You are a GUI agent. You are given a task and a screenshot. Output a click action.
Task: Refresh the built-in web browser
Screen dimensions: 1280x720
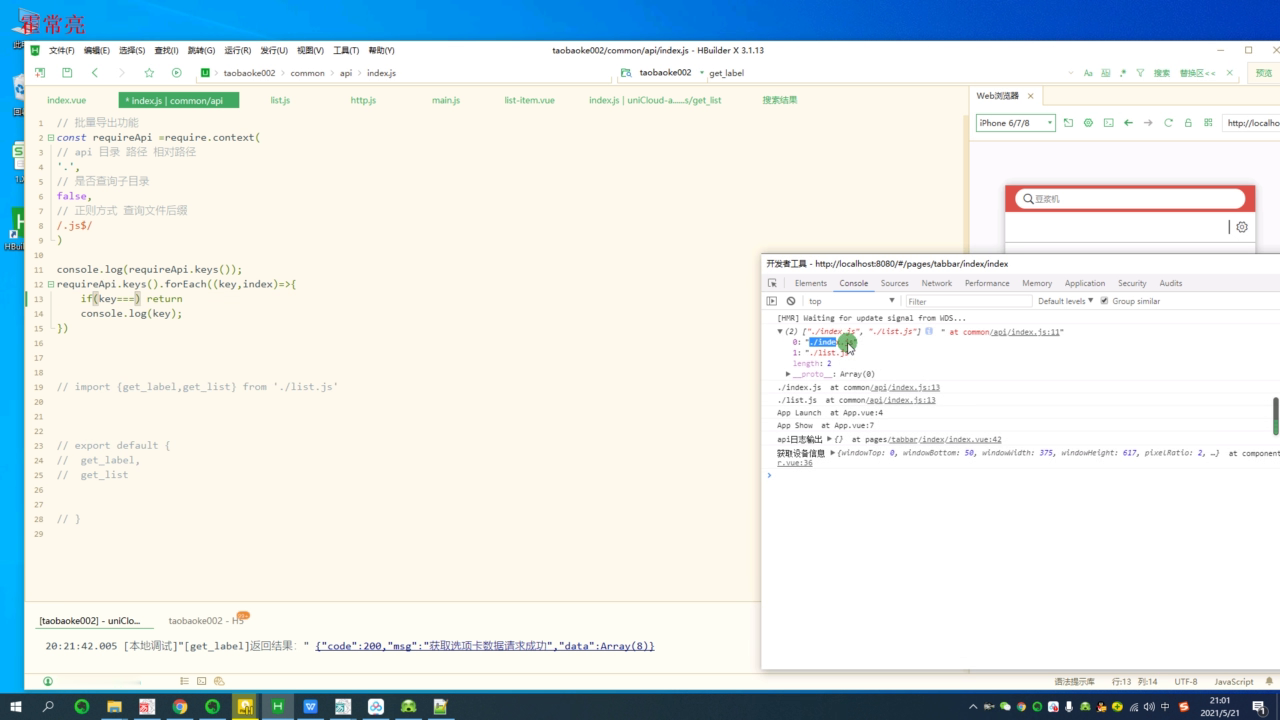1168,123
